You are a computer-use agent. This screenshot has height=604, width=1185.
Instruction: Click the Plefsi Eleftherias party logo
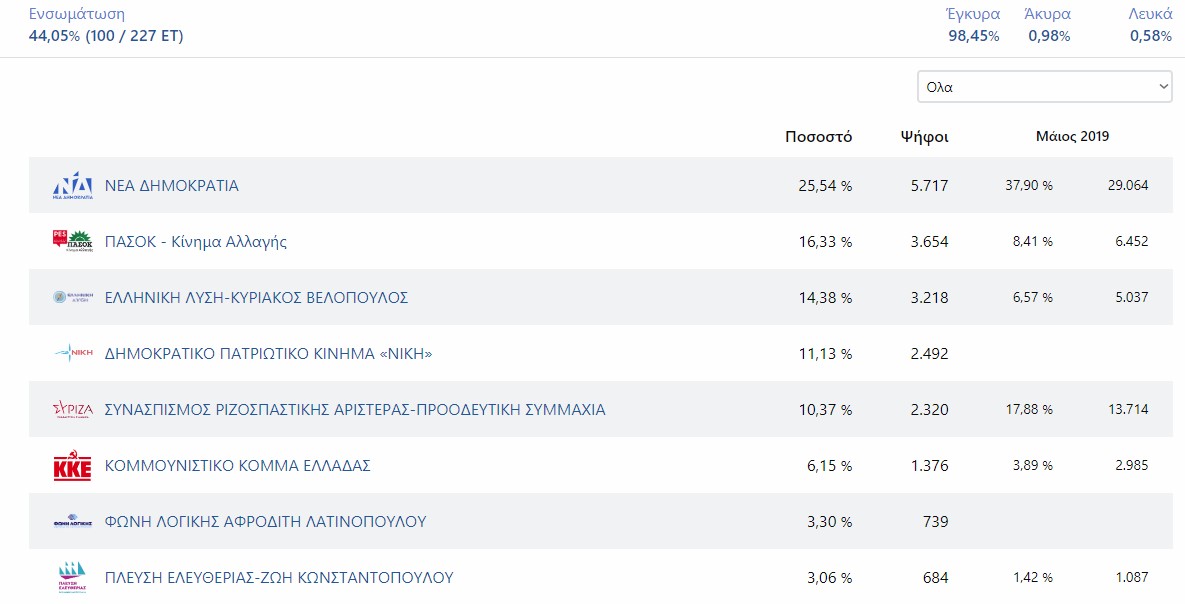click(x=73, y=578)
